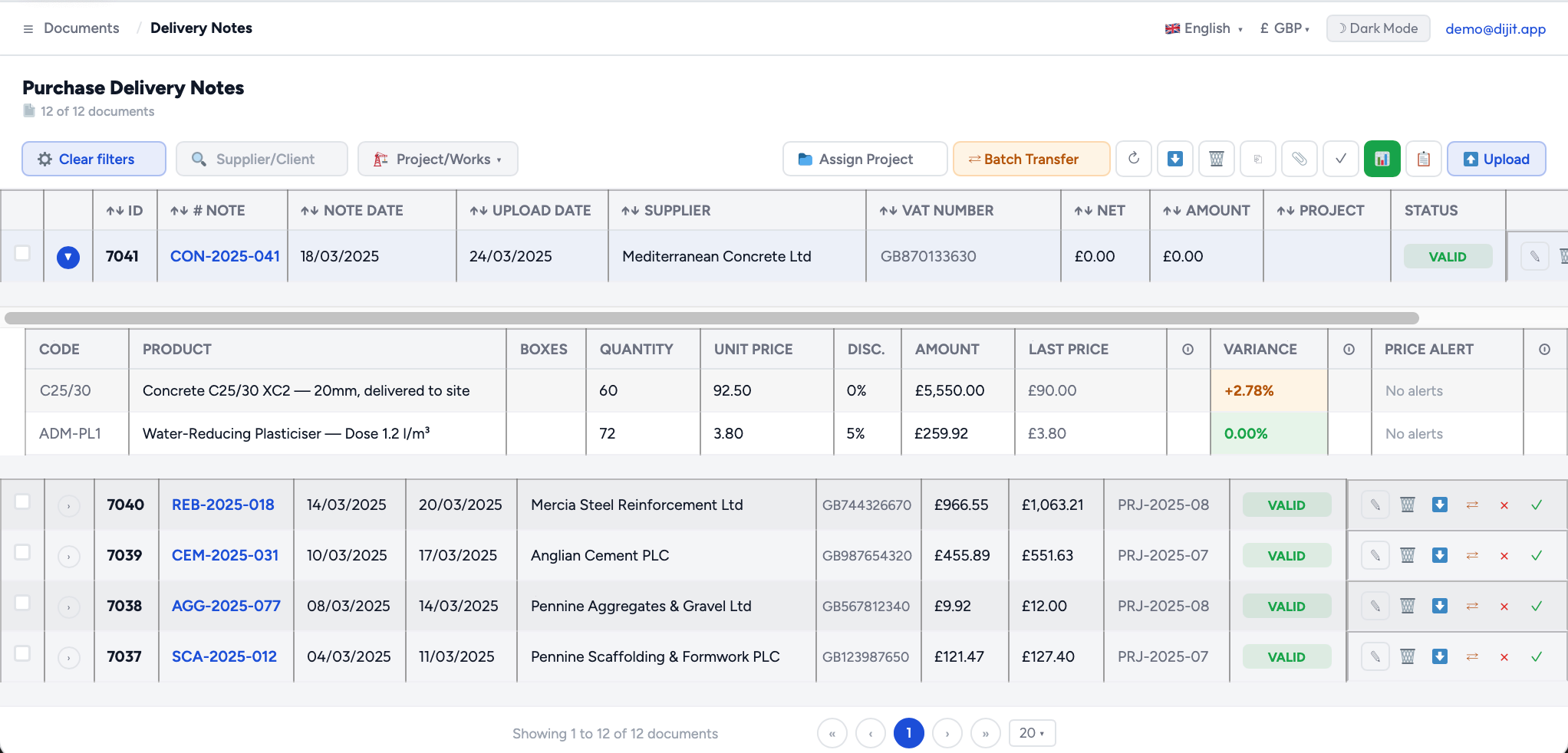Sort table by Upload Date column
The height and width of the screenshot is (753, 1568).
[530, 210]
